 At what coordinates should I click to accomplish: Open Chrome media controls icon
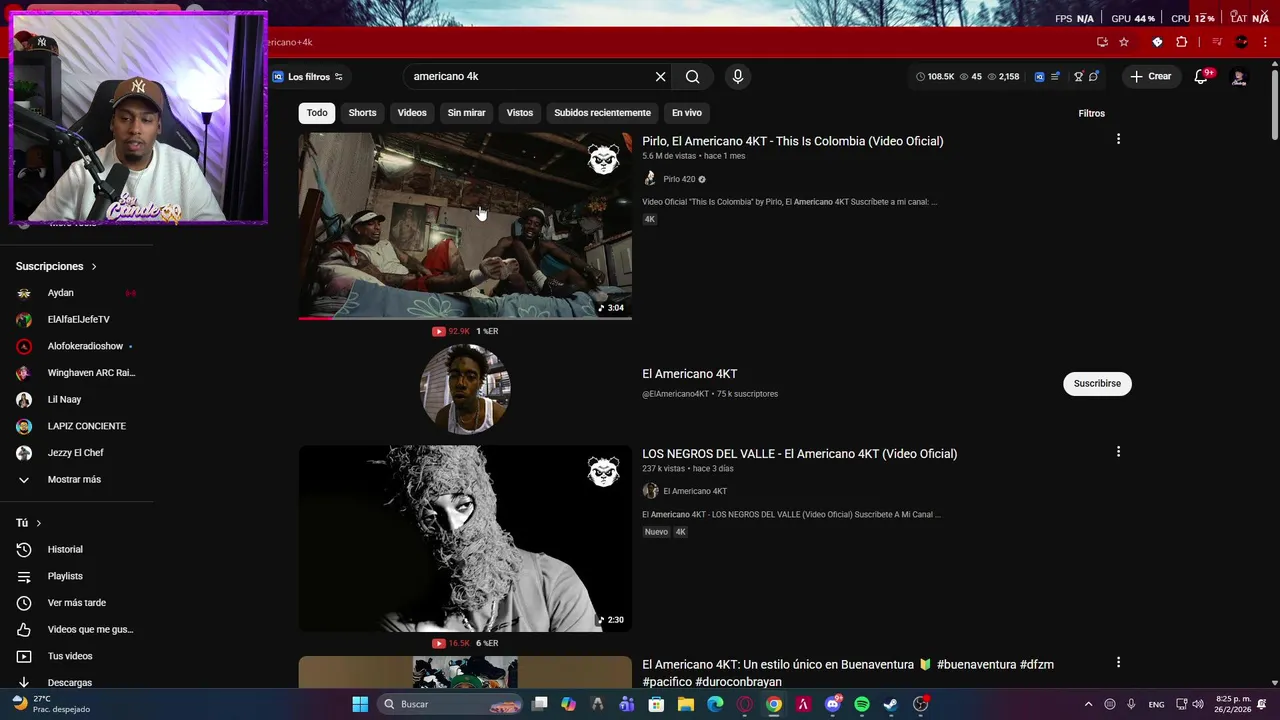(1217, 42)
